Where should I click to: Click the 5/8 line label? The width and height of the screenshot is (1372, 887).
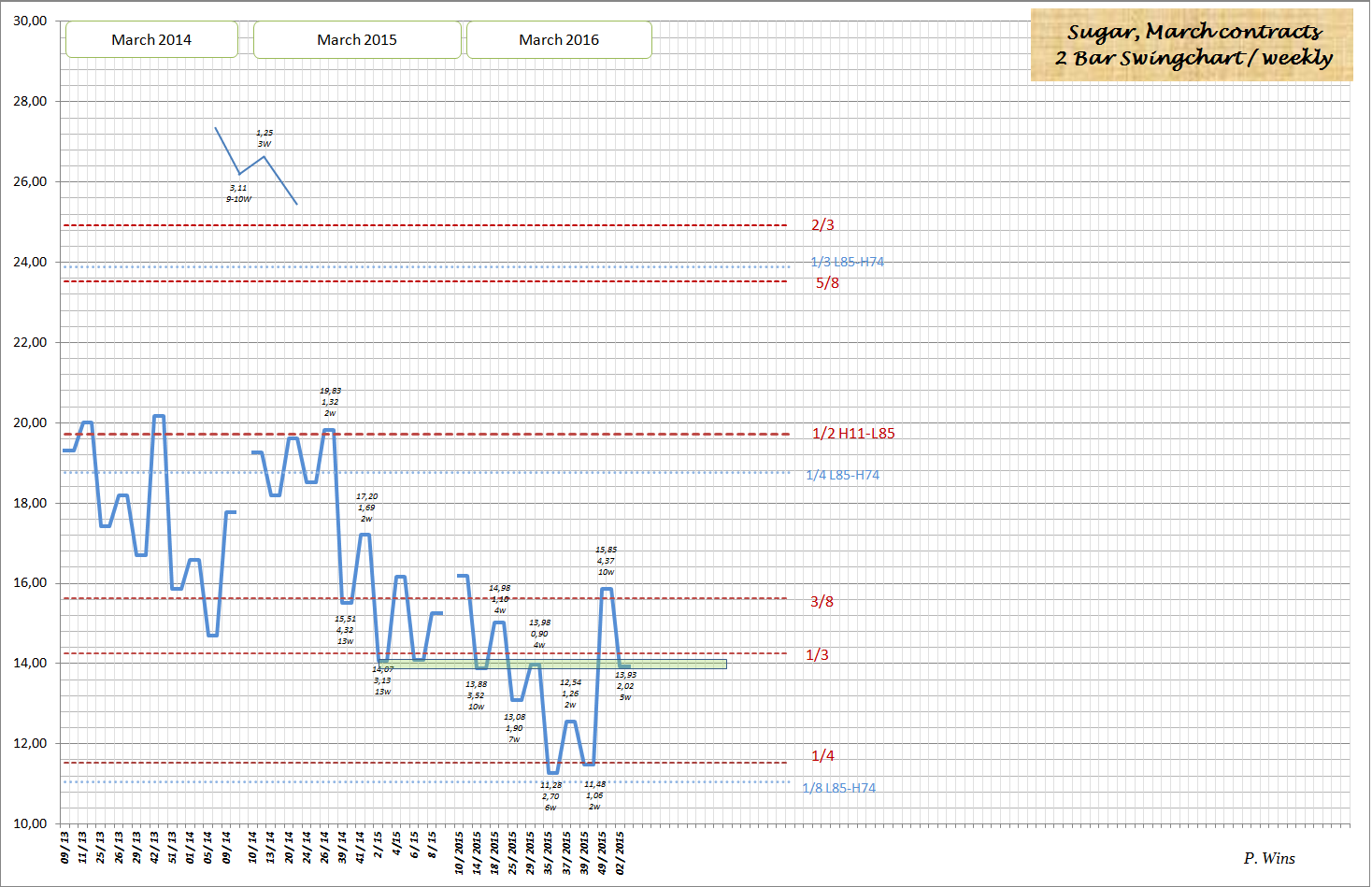pyautogui.click(x=826, y=283)
